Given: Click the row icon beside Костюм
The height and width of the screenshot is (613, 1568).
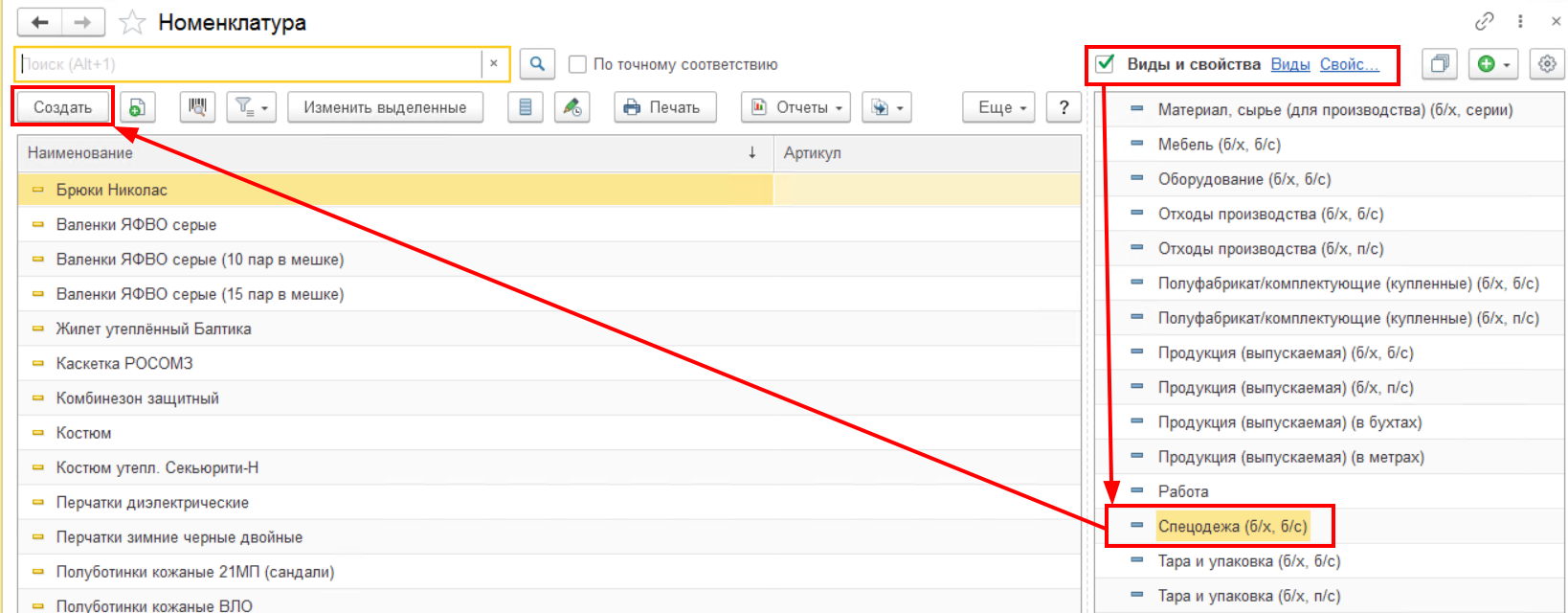Looking at the screenshot, I should pos(38,433).
